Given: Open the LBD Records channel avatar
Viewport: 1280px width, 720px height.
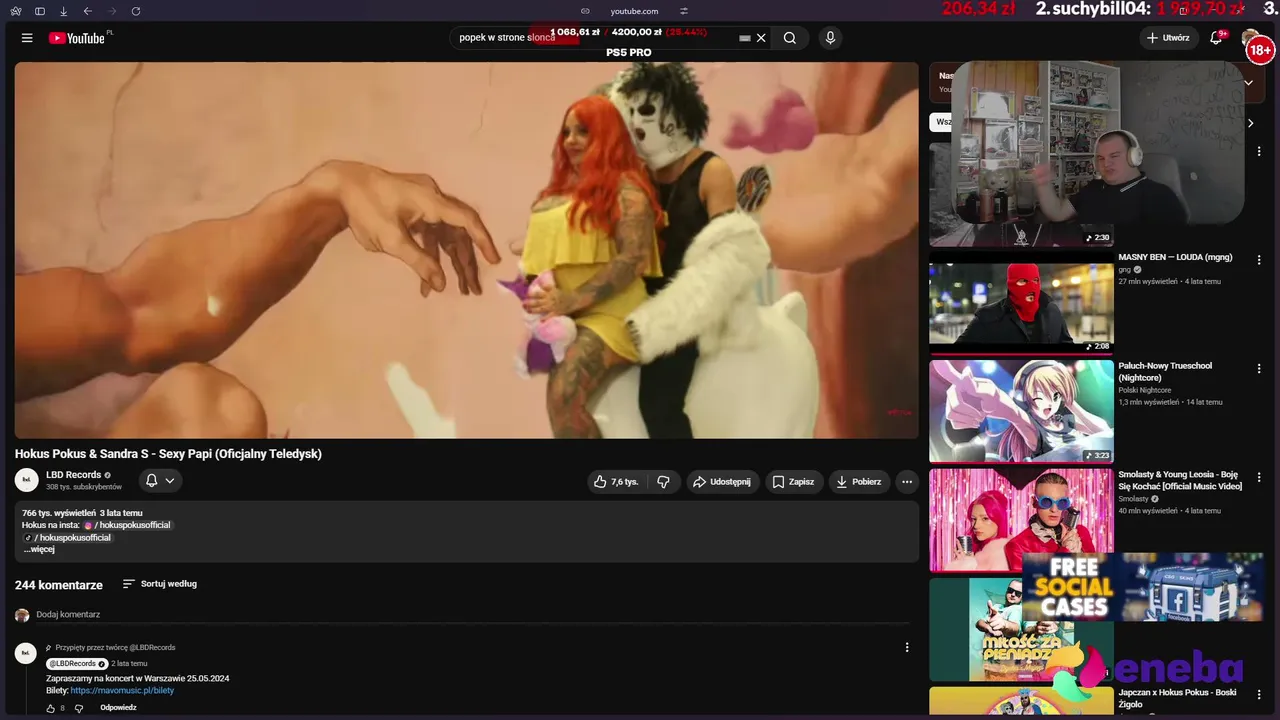Looking at the screenshot, I should pyautogui.click(x=27, y=480).
